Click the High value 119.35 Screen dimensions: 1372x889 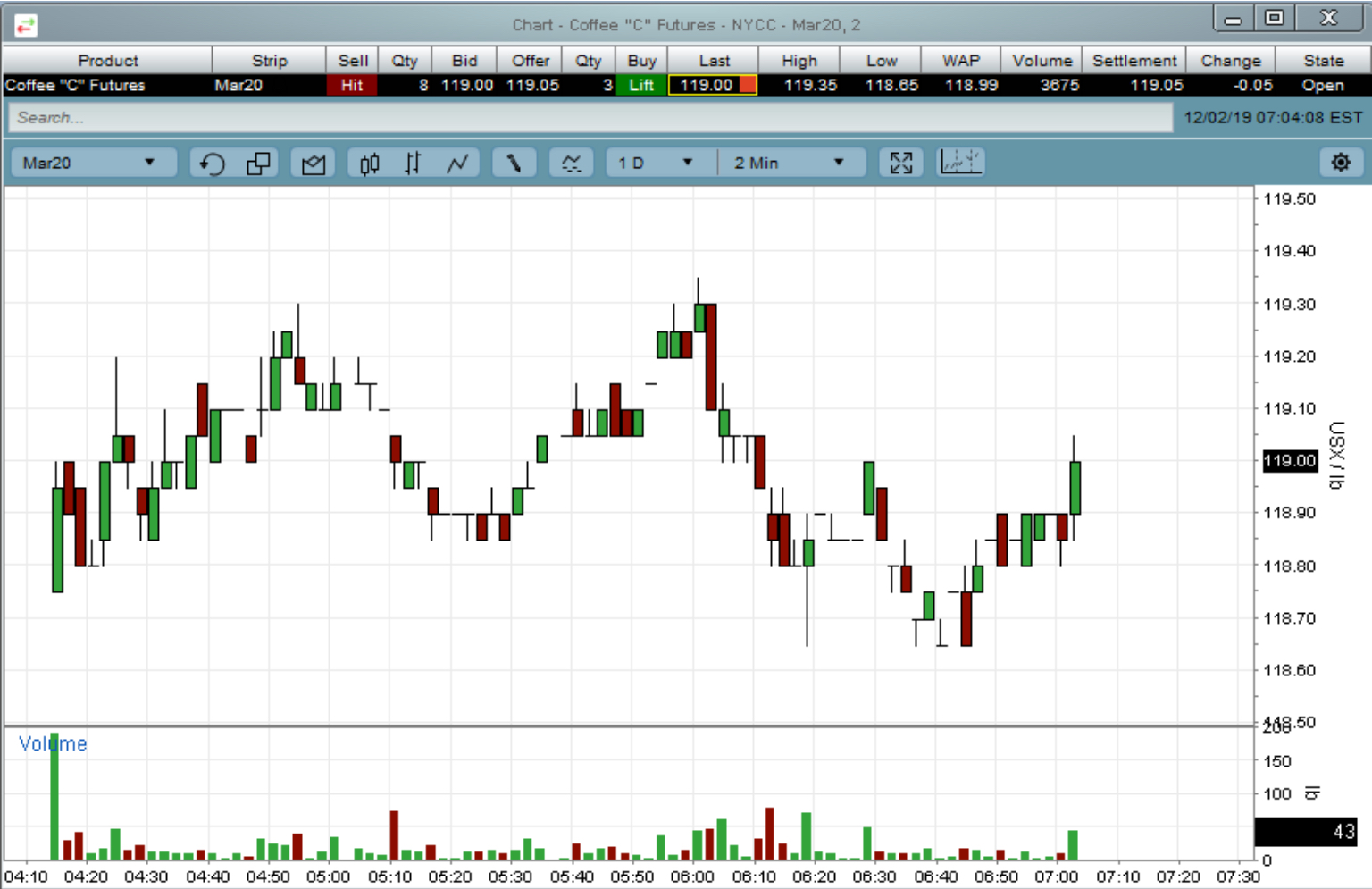point(810,85)
